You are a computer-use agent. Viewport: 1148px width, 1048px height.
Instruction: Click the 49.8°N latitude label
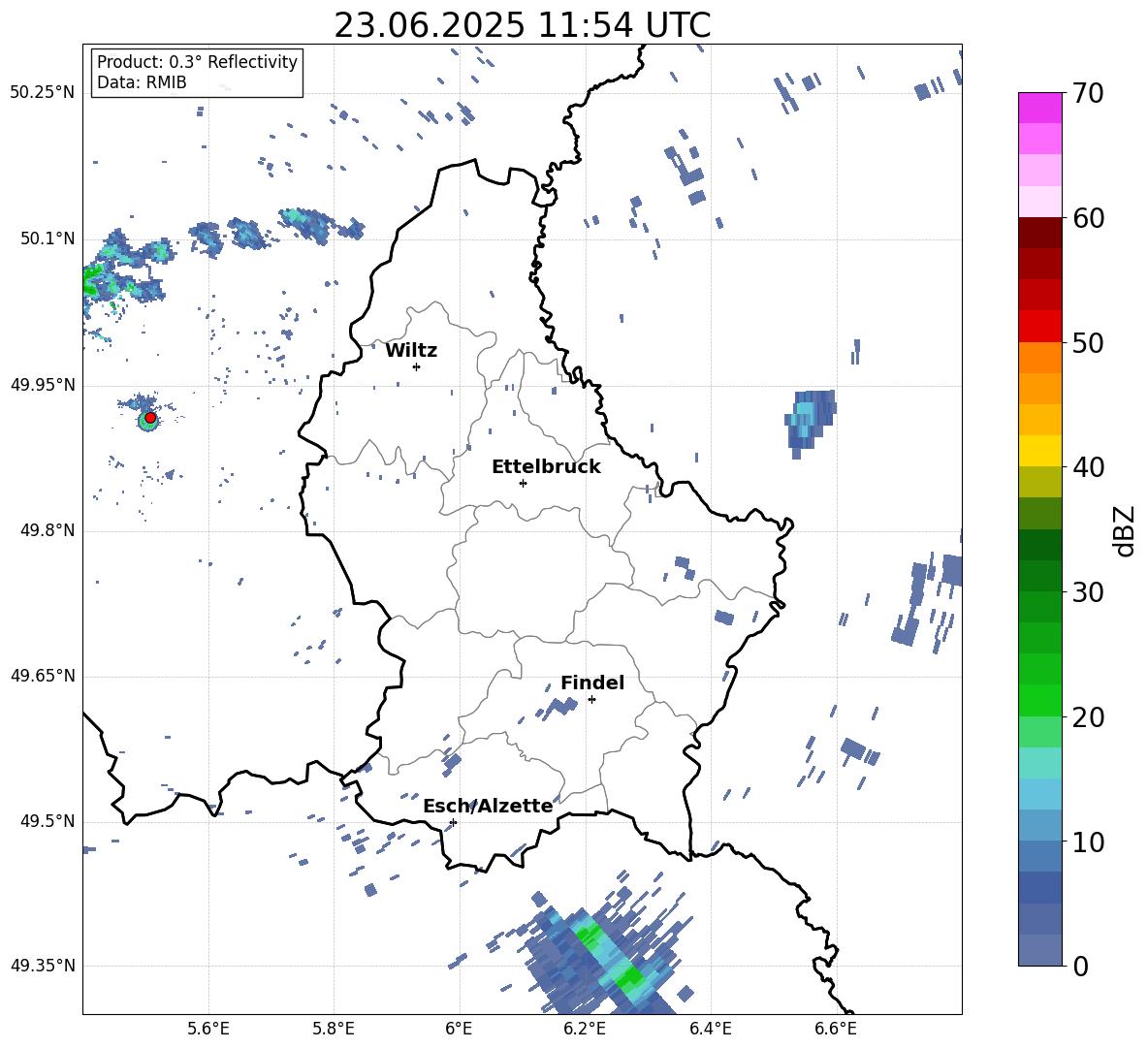pos(48,530)
